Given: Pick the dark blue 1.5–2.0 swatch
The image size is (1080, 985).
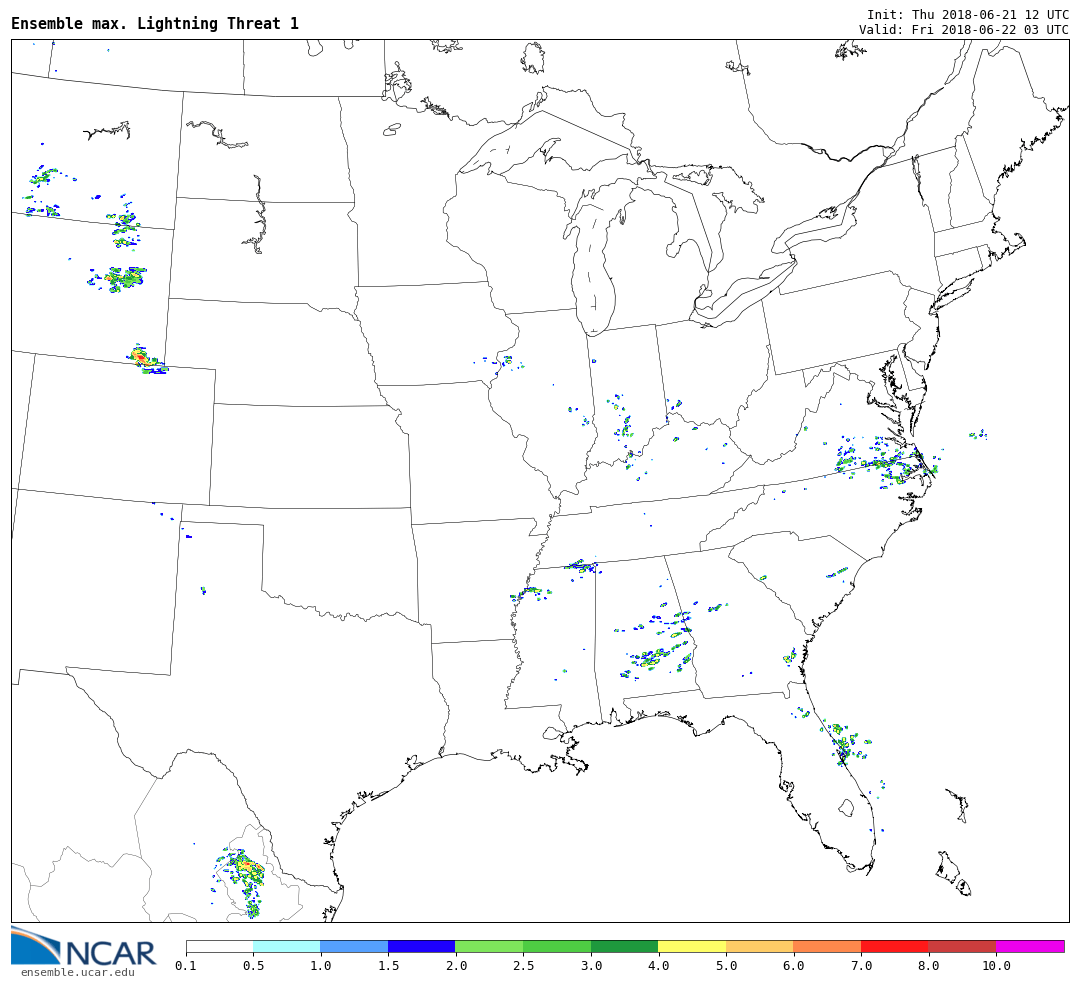Looking at the screenshot, I should 421,946.
